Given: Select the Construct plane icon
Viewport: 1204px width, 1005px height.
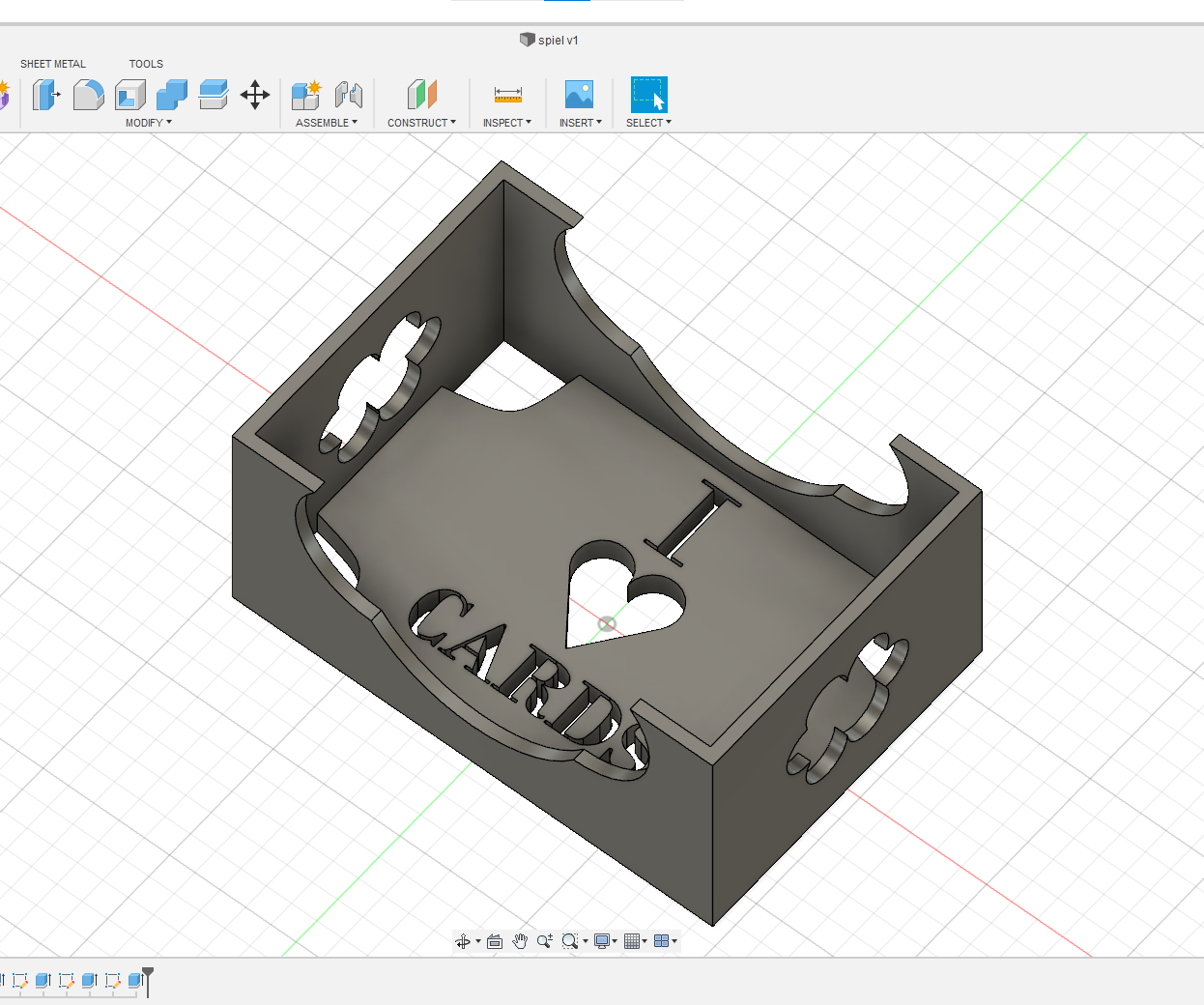Looking at the screenshot, I should pos(421,95).
